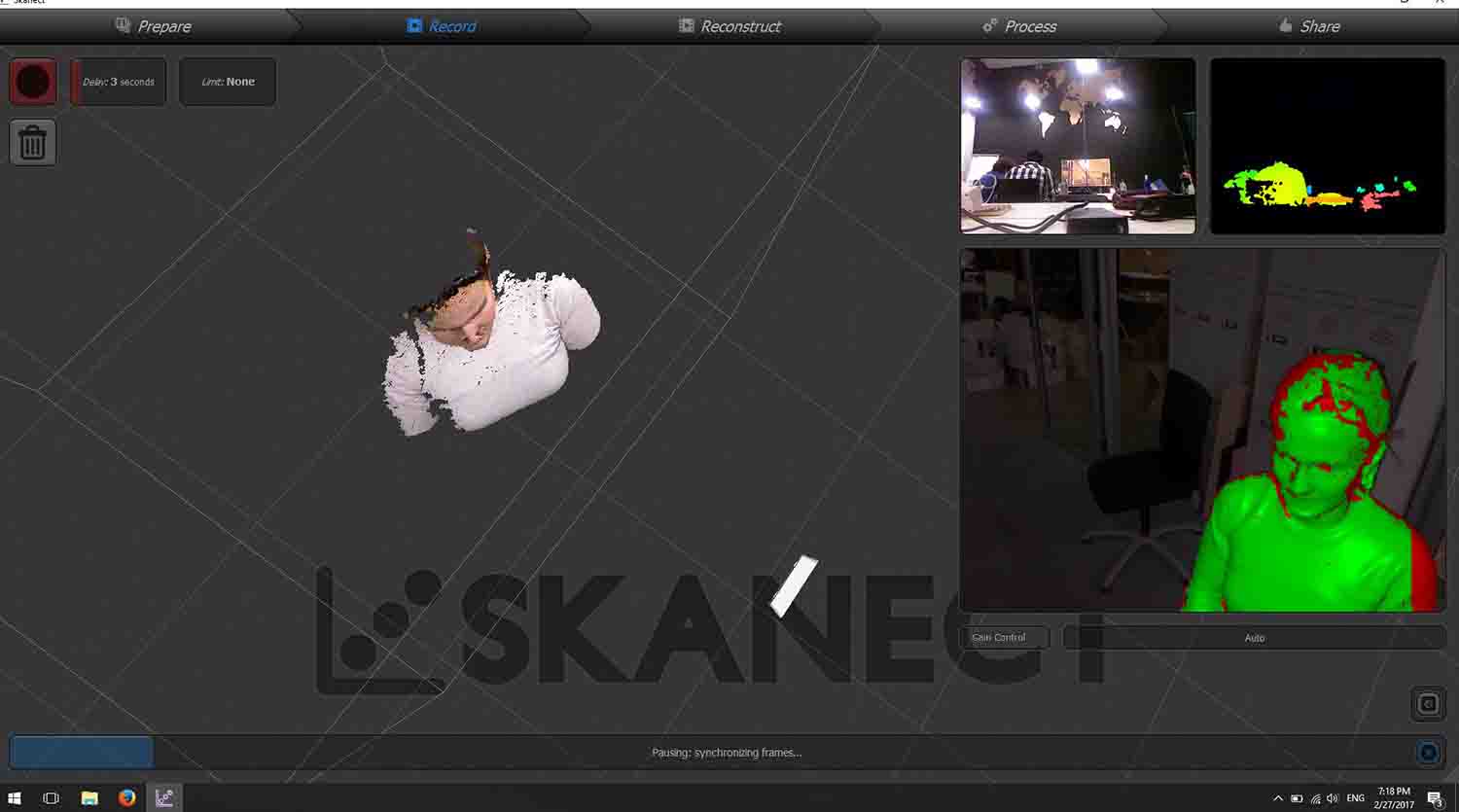Click the depth map preview thumbnail

click(1328, 146)
